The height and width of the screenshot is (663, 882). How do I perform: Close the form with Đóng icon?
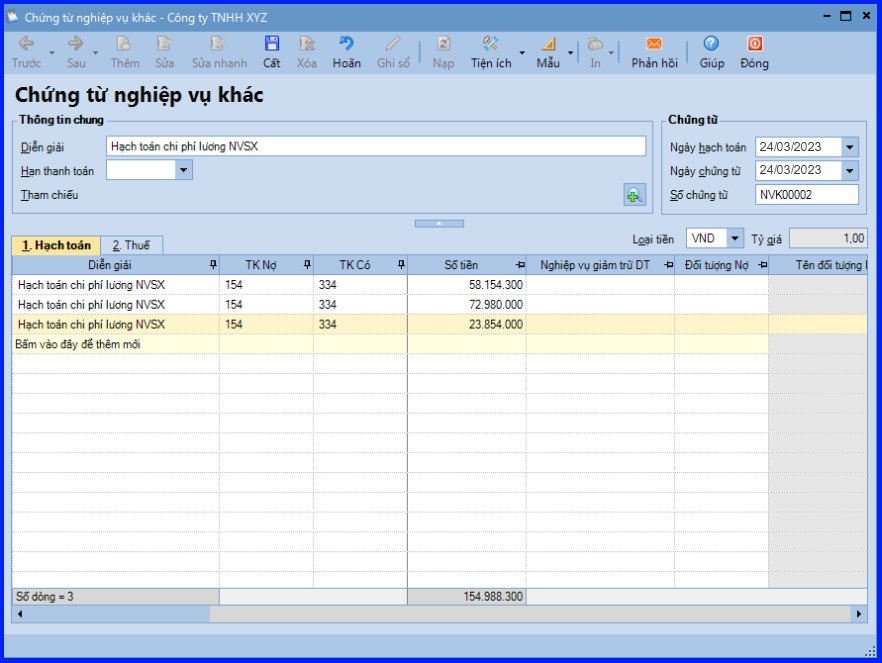tap(754, 44)
